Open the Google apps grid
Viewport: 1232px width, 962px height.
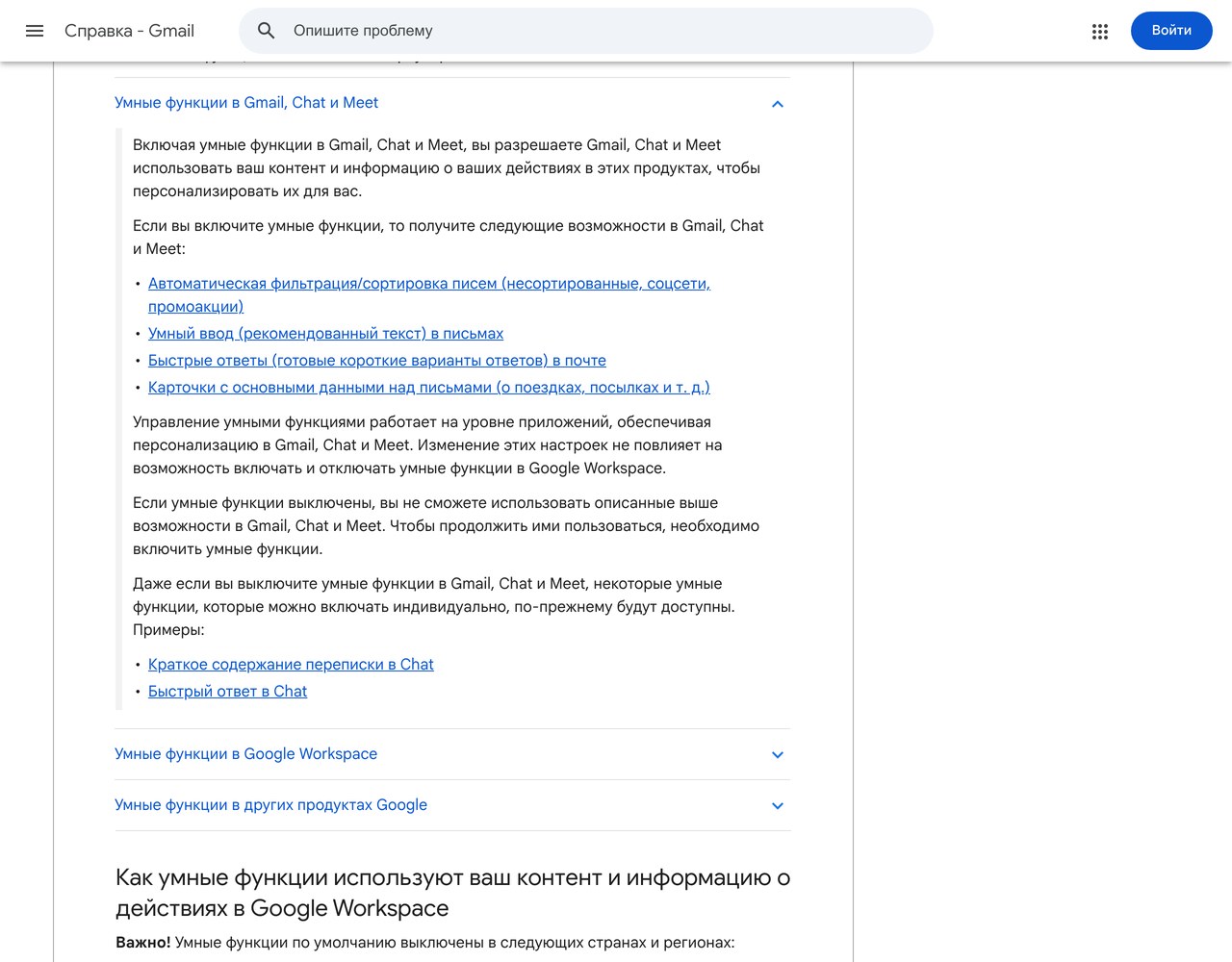point(1100,31)
